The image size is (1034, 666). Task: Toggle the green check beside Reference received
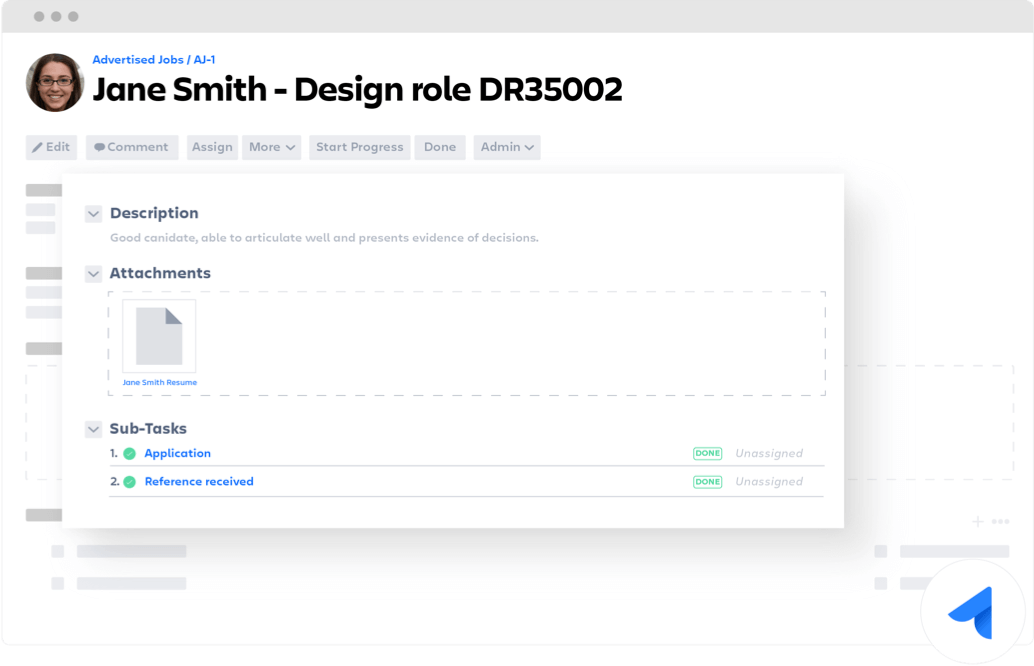[130, 481]
